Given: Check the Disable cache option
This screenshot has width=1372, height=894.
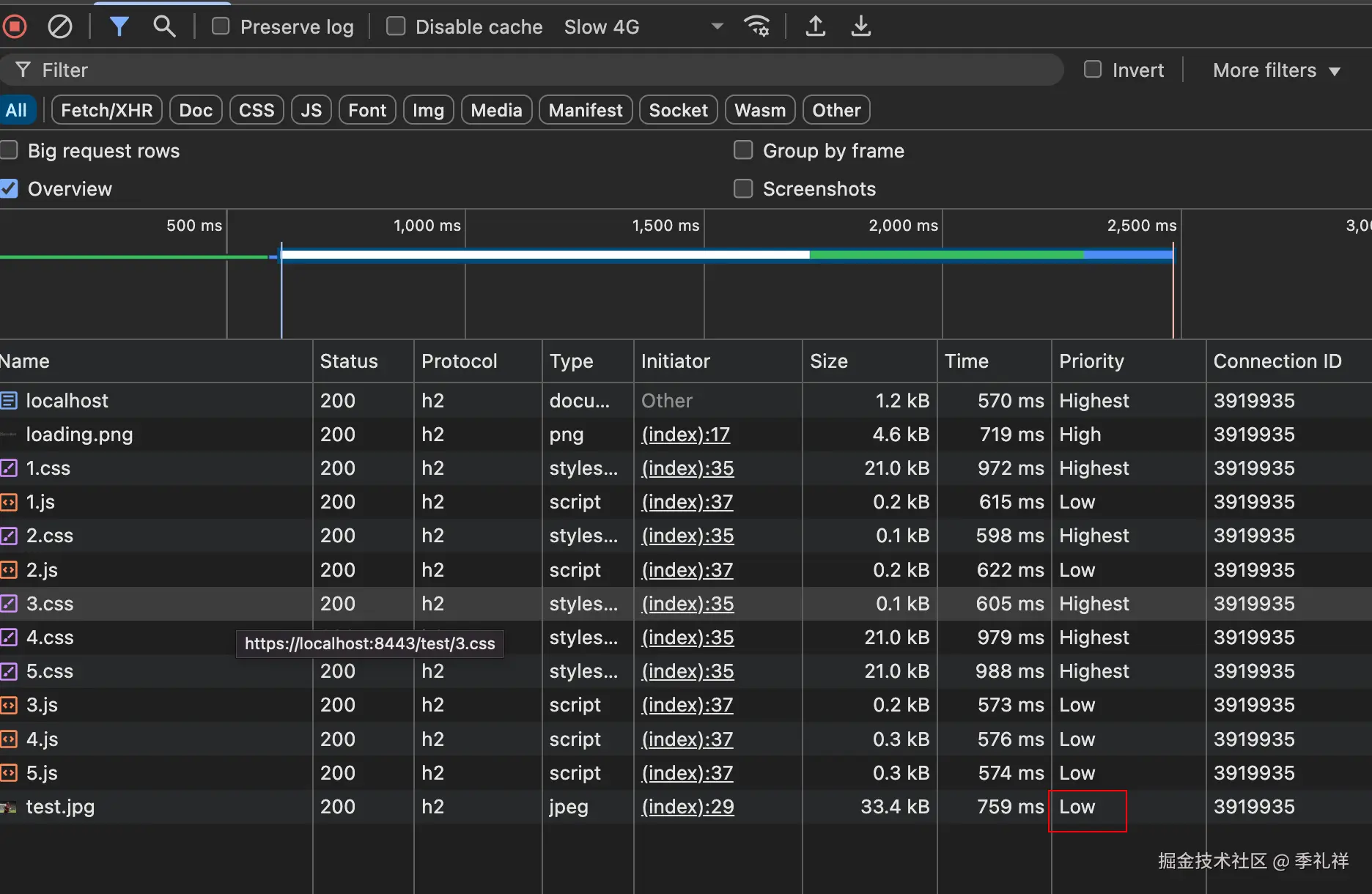Looking at the screenshot, I should tap(396, 27).
